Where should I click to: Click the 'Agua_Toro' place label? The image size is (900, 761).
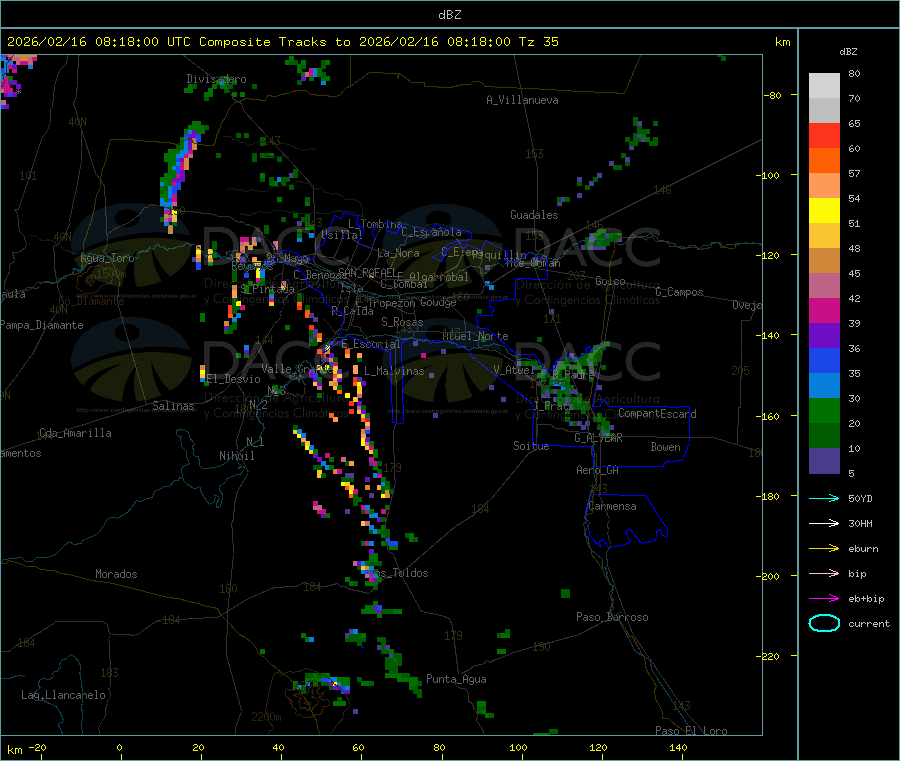(107, 258)
